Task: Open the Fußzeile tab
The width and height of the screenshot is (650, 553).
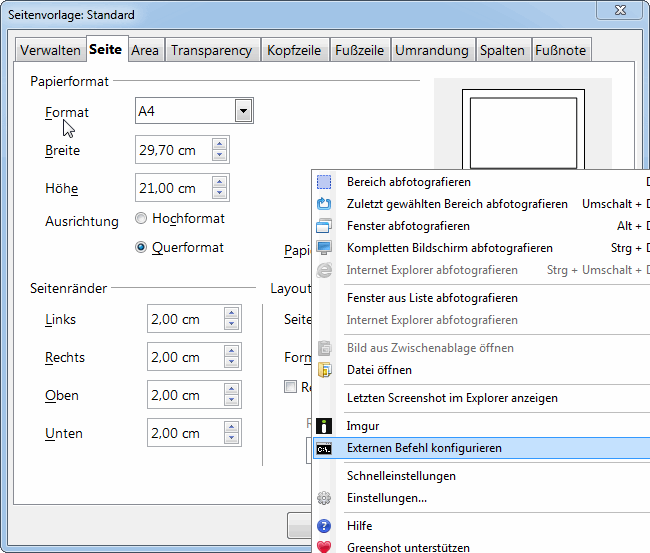Action: coord(359,50)
